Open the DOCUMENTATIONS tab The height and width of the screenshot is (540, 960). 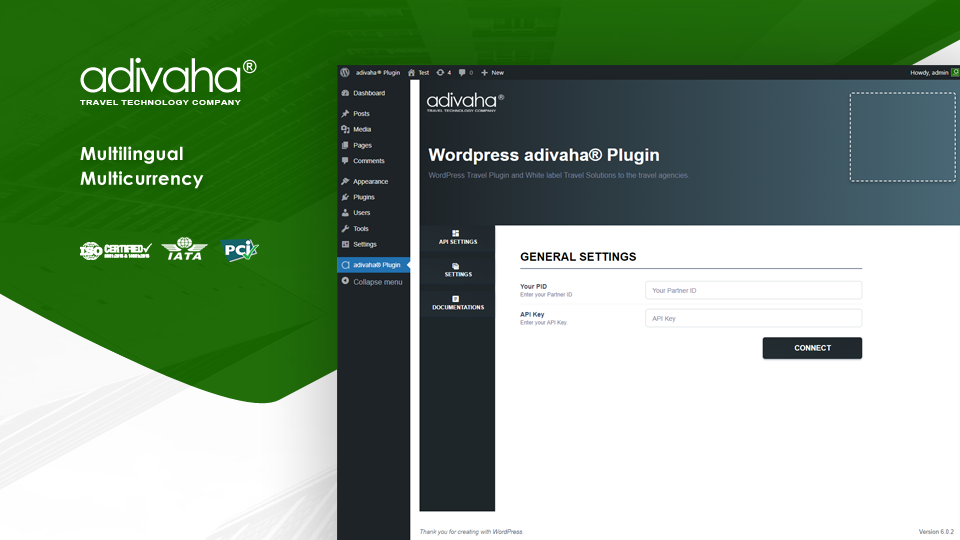click(x=457, y=304)
